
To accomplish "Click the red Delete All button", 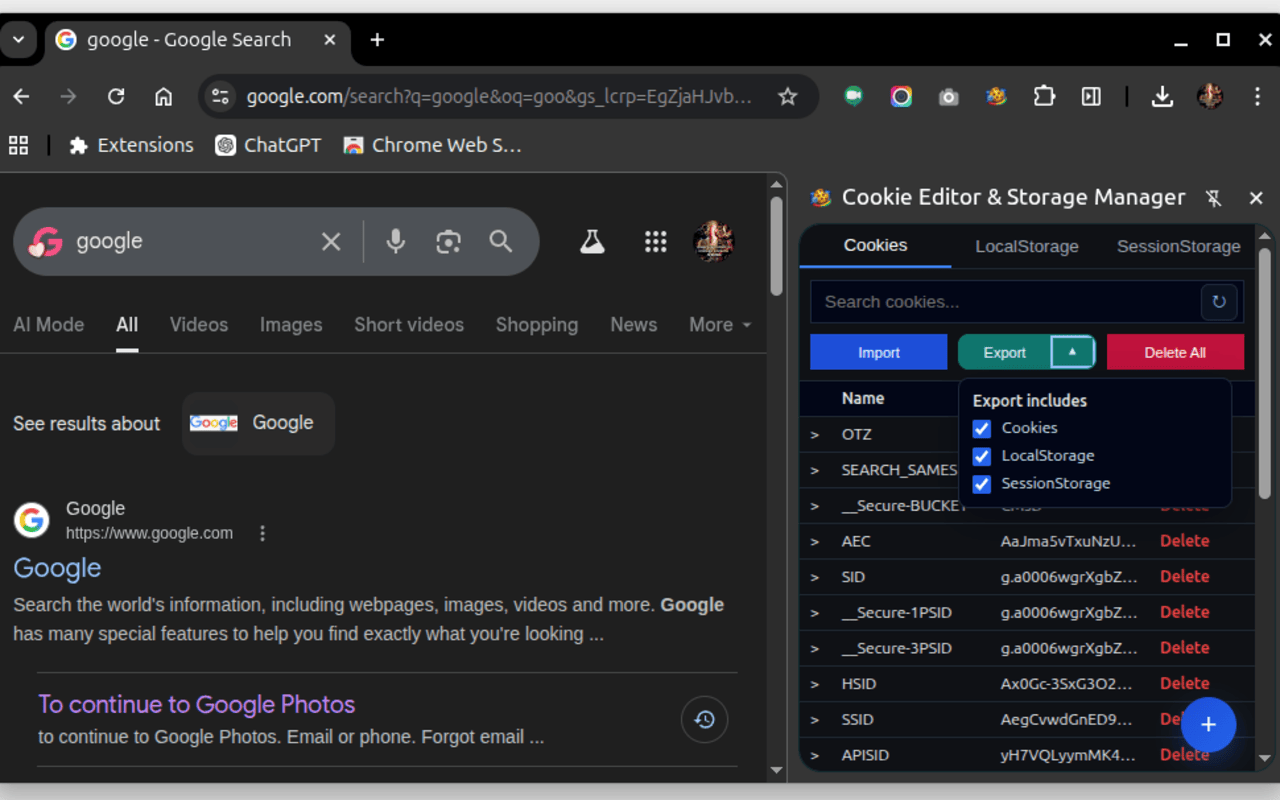I will (x=1175, y=352).
